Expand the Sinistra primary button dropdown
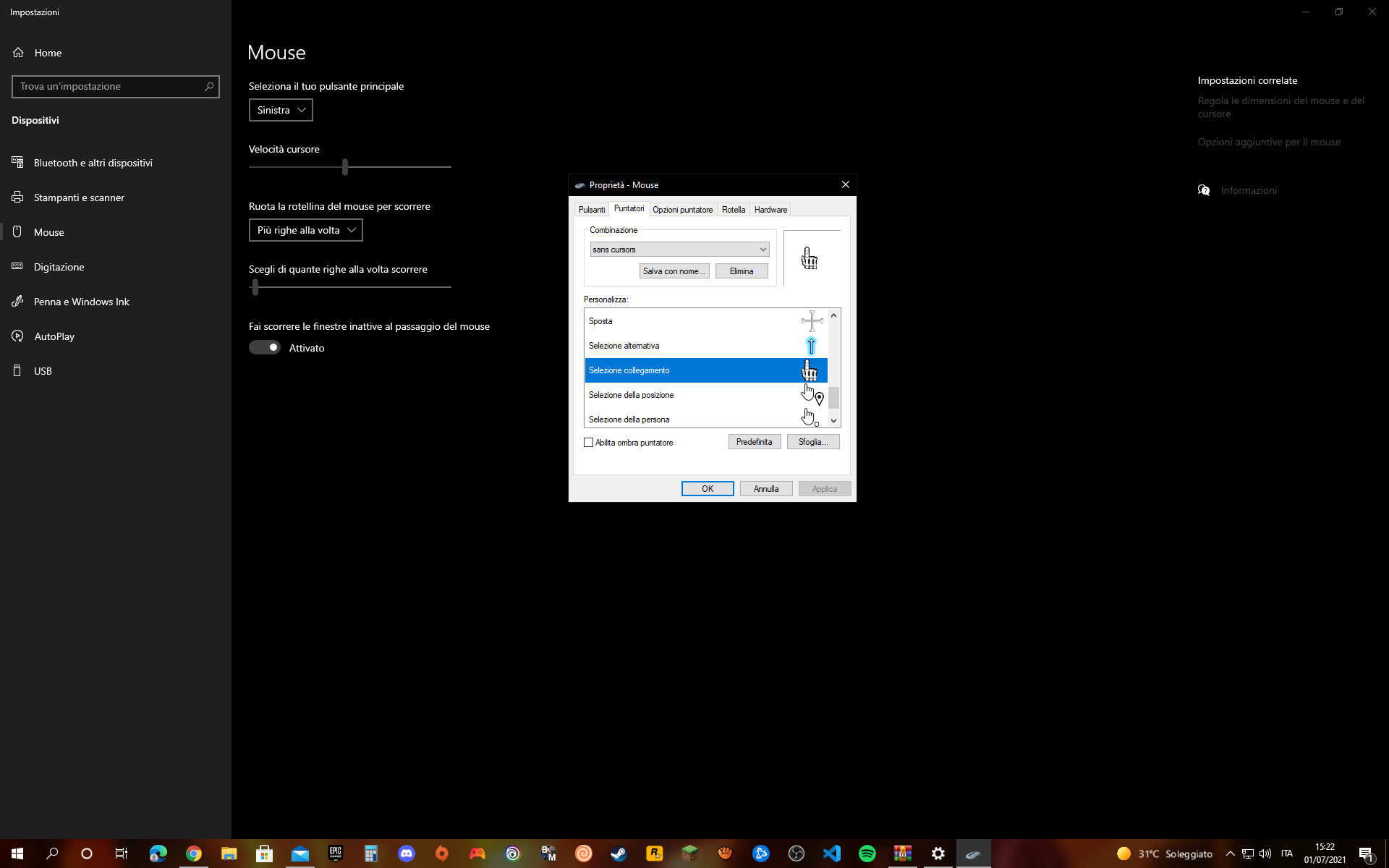Screen dimensions: 1389x868 pos(281,110)
